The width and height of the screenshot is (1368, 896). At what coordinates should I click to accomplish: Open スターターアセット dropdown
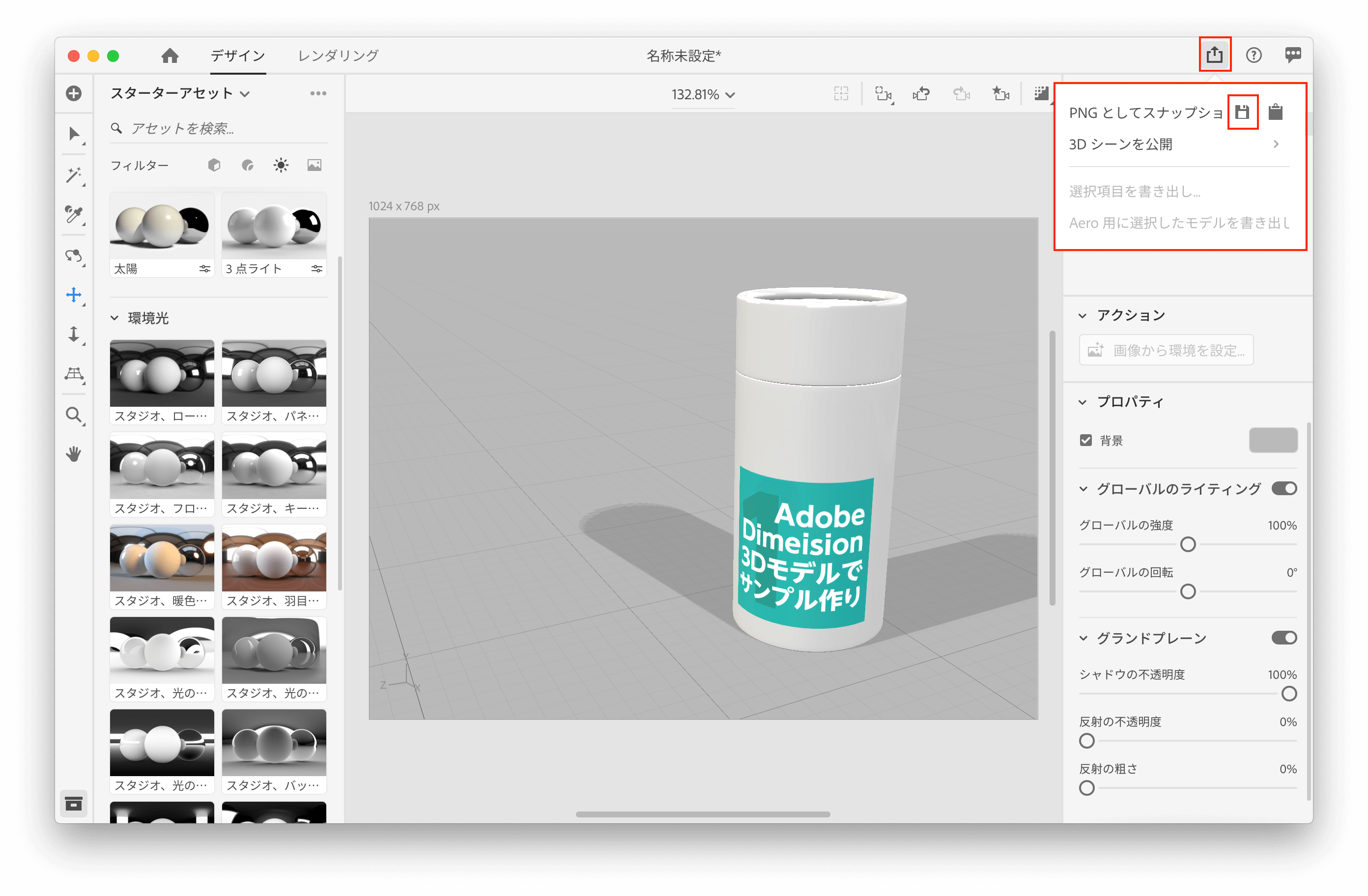click(x=180, y=93)
